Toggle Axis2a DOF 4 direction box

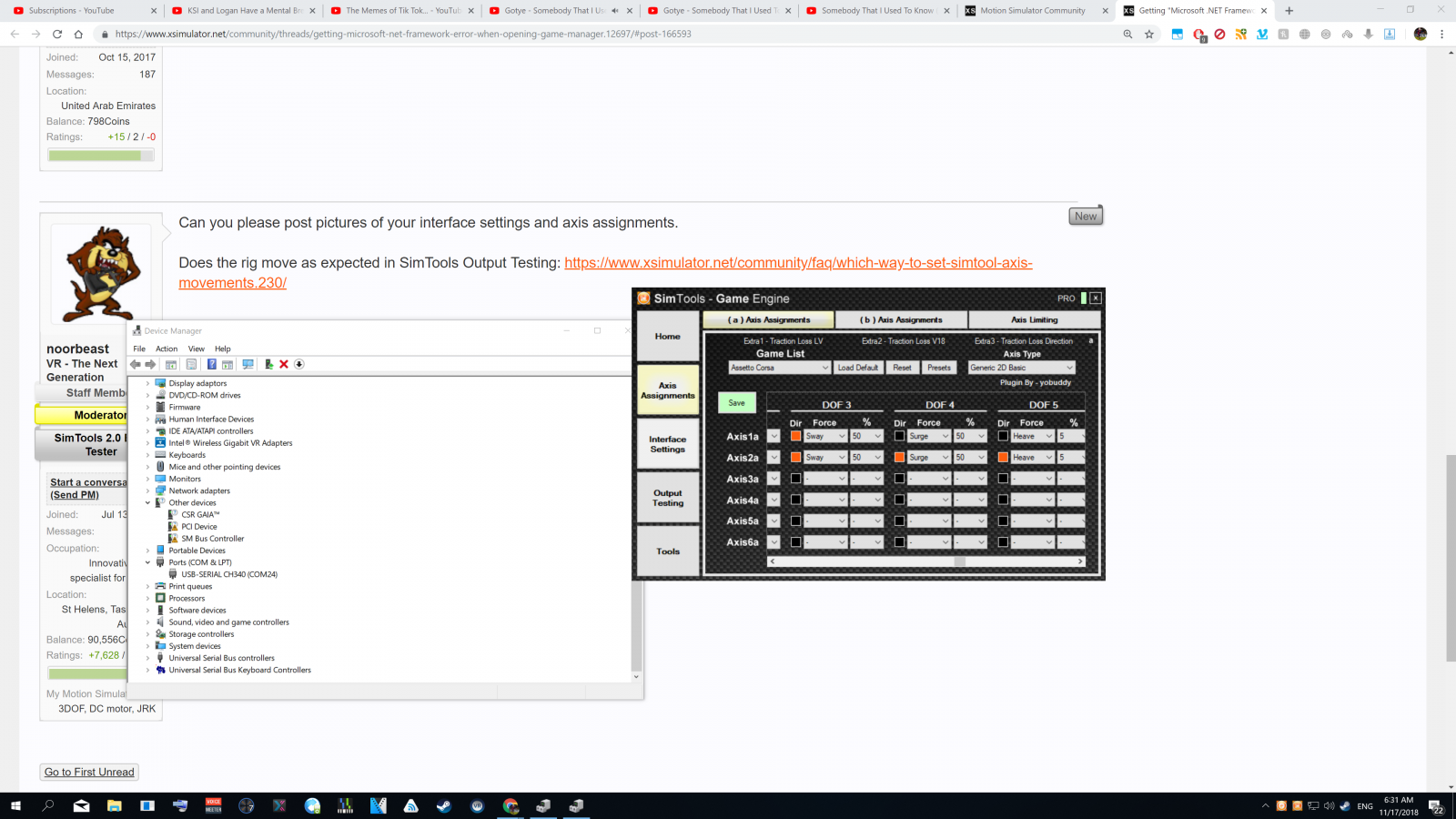click(x=899, y=457)
